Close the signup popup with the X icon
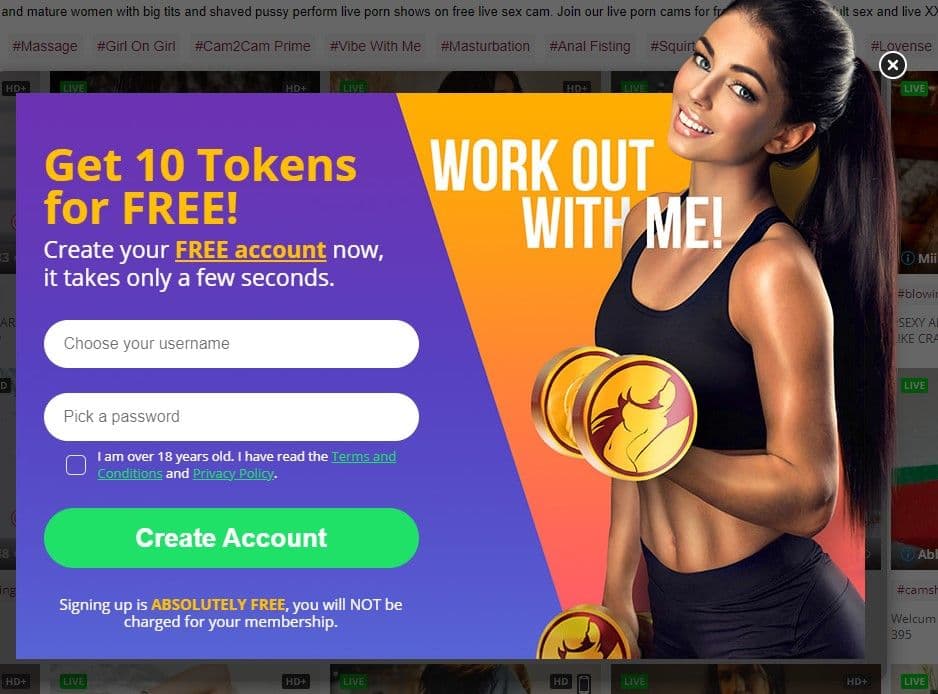Image resolution: width=938 pixels, height=694 pixels. [x=893, y=65]
